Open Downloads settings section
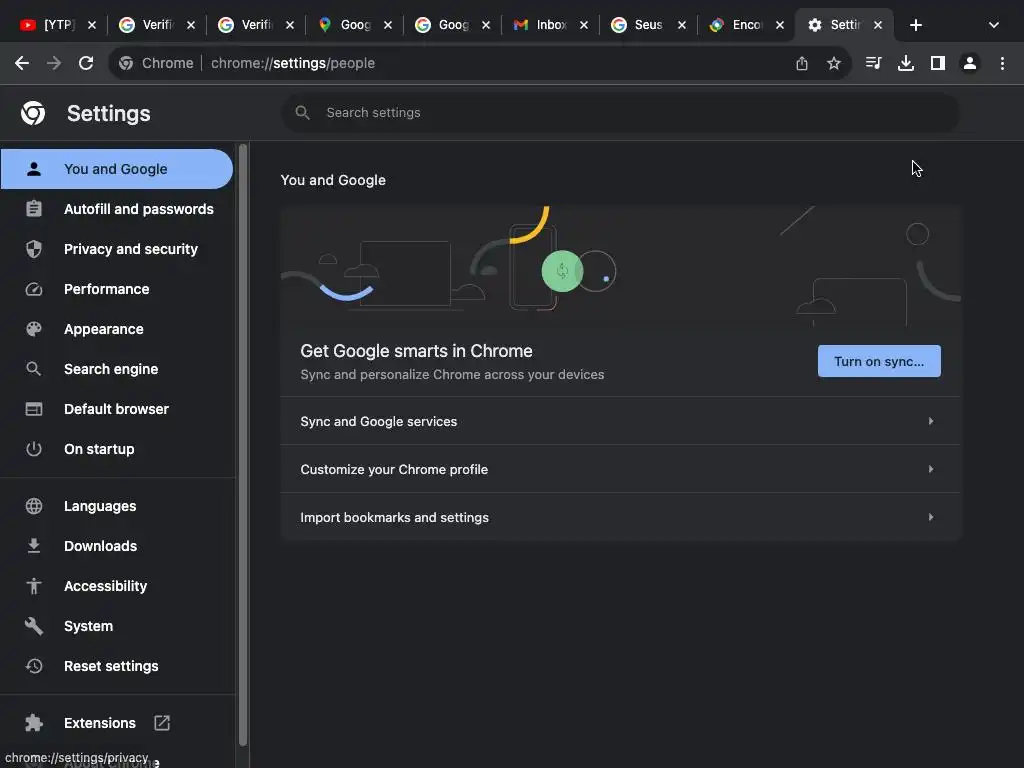This screenshot has width=1024, height=768. tap(116, 546)
